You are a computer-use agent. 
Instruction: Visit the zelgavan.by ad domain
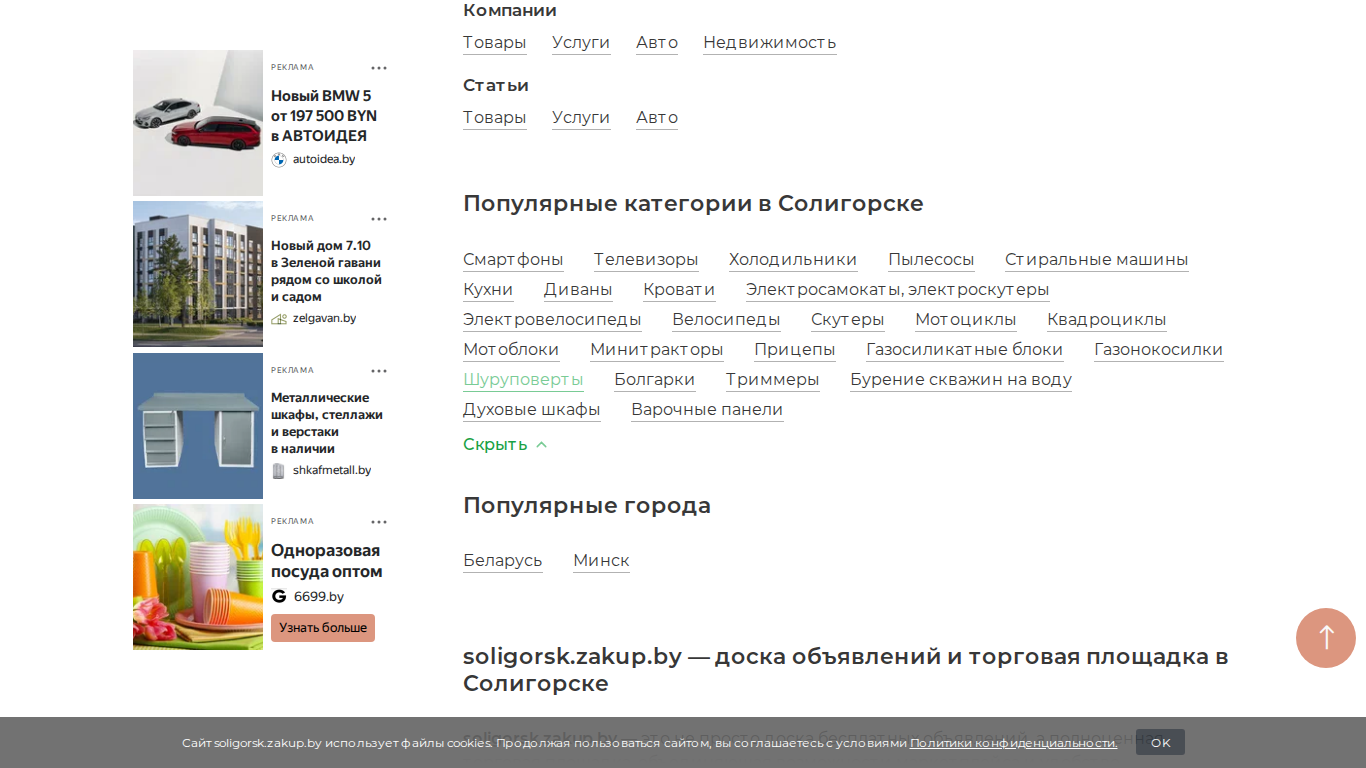[x=324, y=318]
